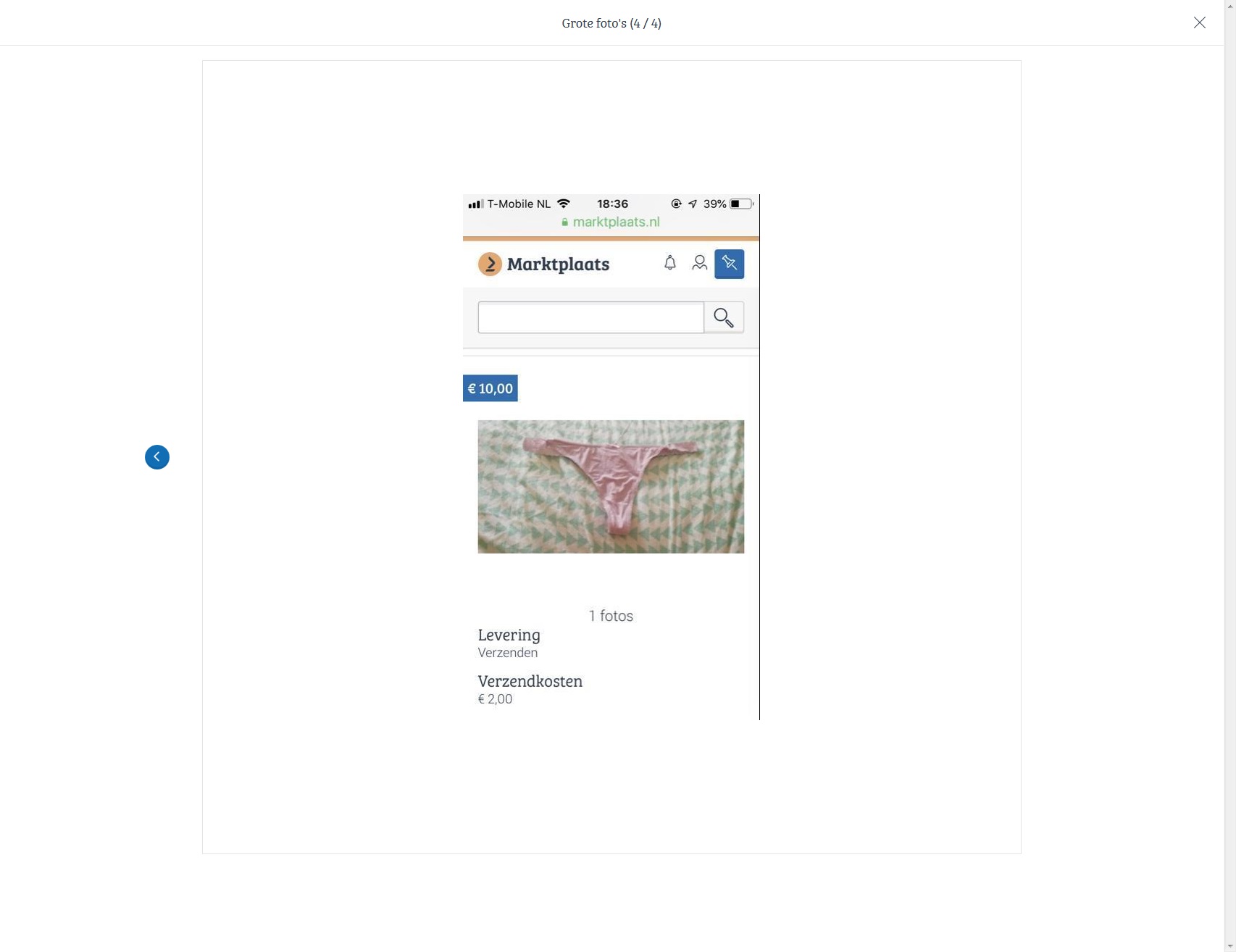Click the Verzendkosten heading
This screenshot has width=1236, height=952.
pyautogui.click(x=530, y=681)
